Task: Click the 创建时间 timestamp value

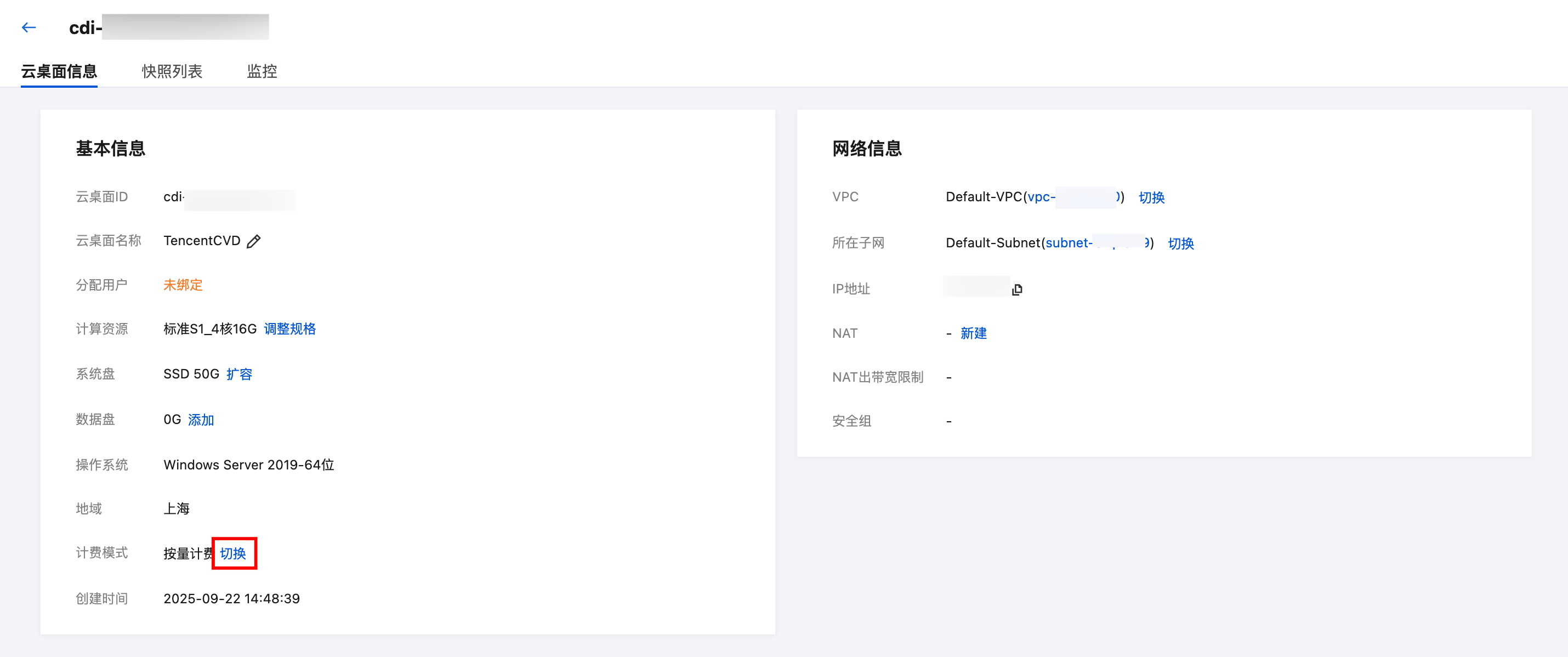Action: 231,598
